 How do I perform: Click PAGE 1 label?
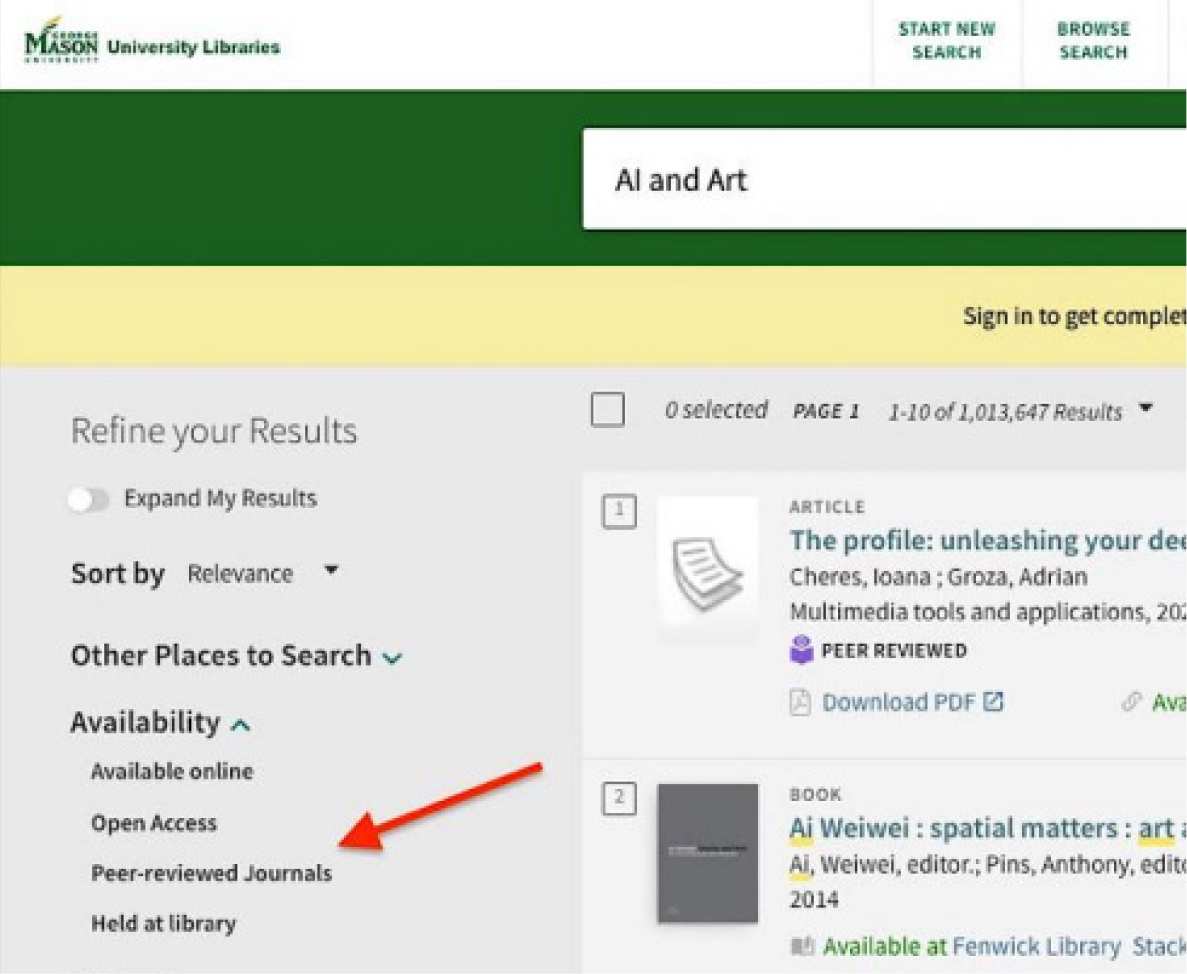coord(826,411)
